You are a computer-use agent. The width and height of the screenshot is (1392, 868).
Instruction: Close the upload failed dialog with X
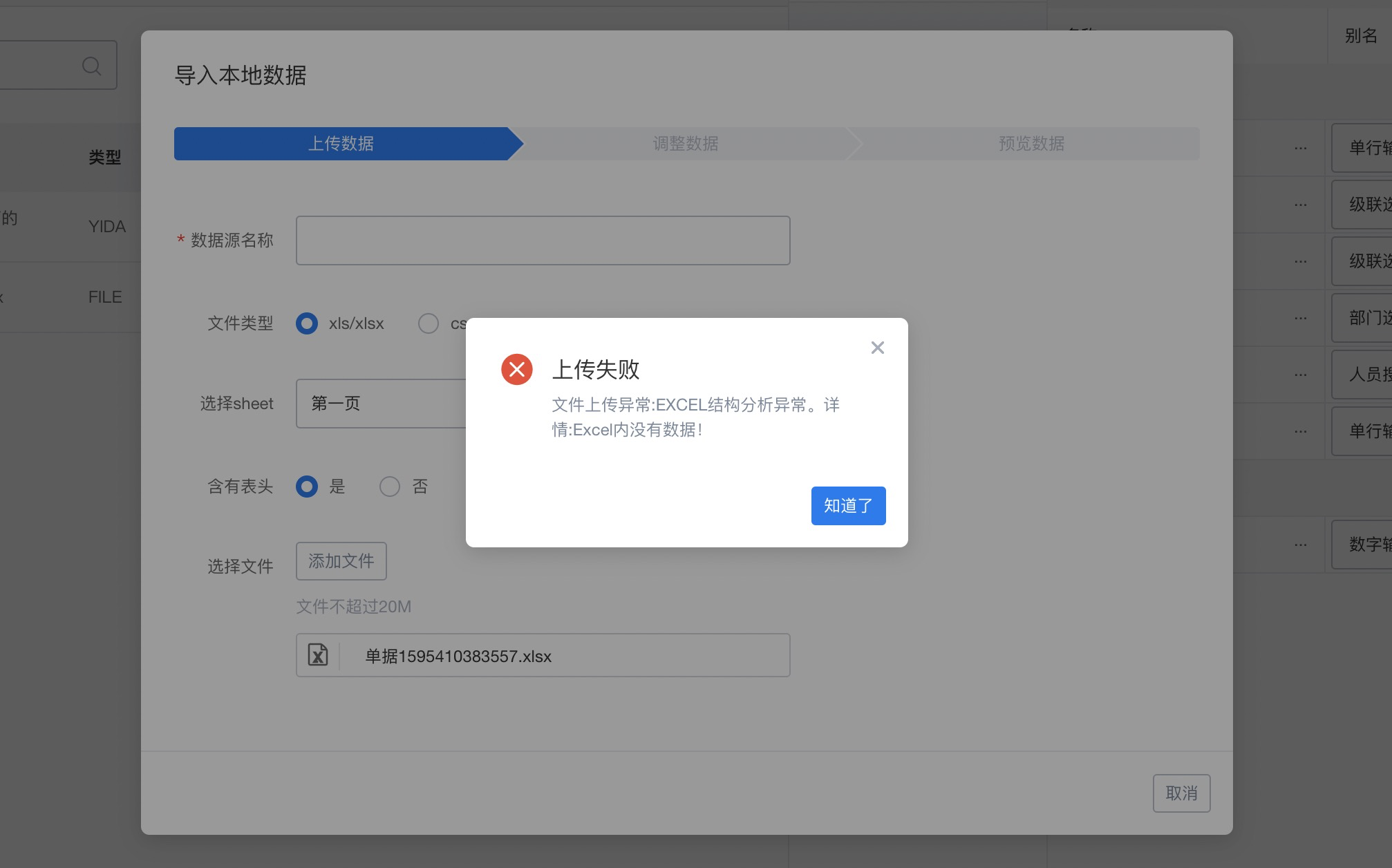point(877,348)
